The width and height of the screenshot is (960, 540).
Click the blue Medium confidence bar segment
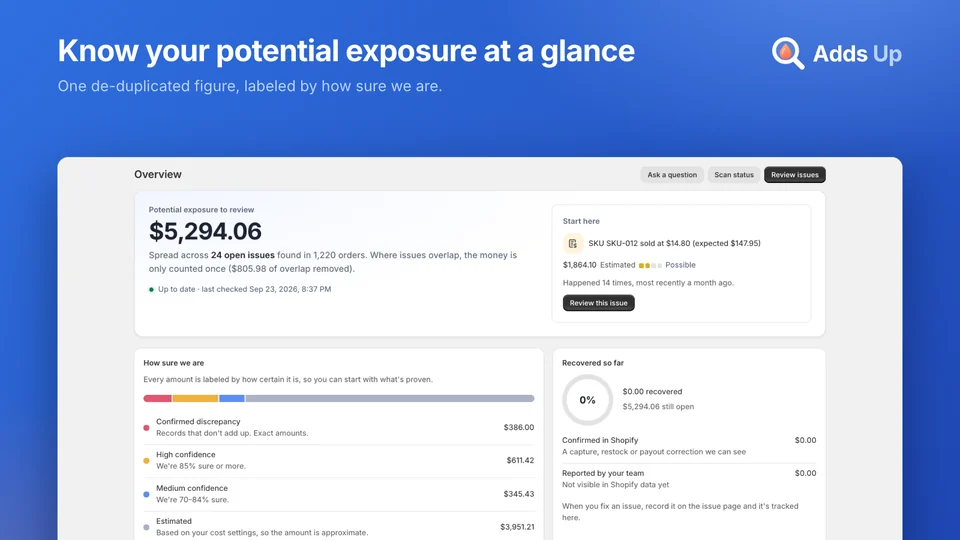tap(232, 399)
